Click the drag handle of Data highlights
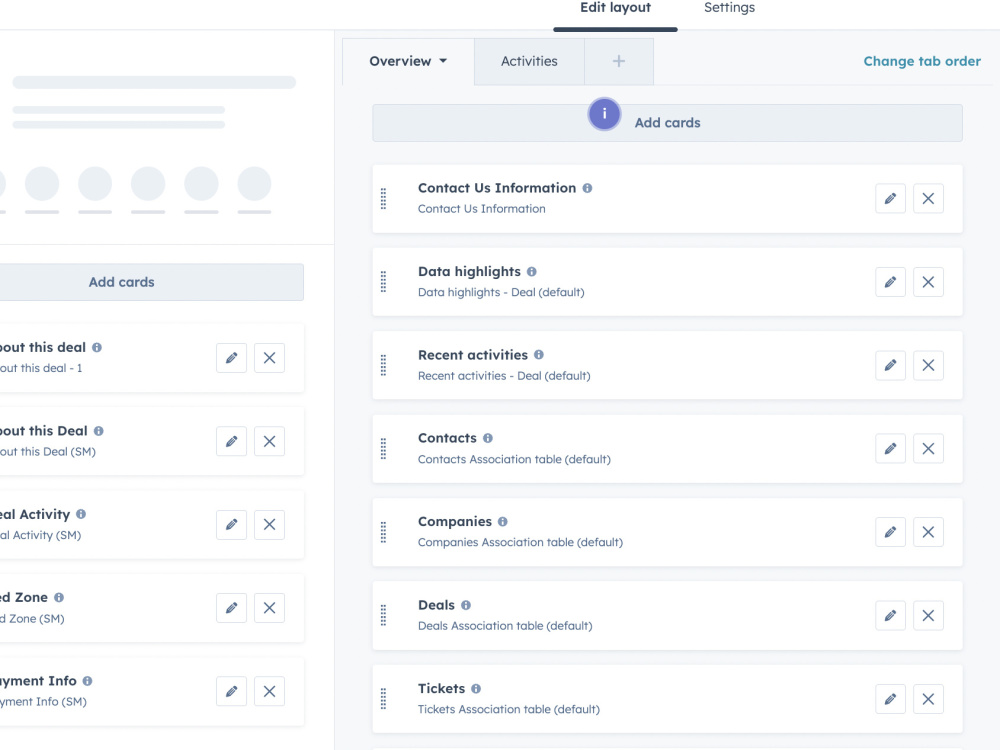Image resolution: width=1000 pixels, height=750 pixels. (383, 282)
